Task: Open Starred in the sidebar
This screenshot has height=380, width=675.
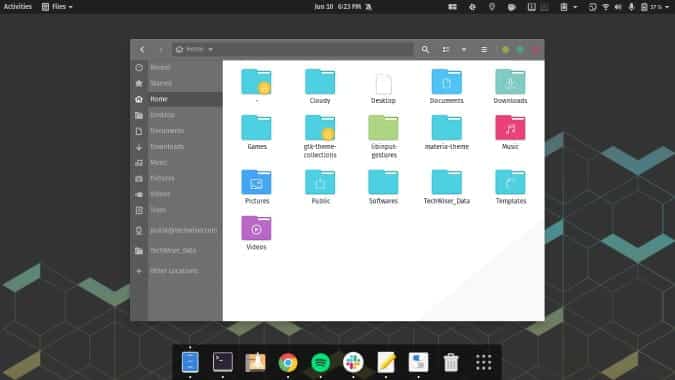Action: pos(176,83)
